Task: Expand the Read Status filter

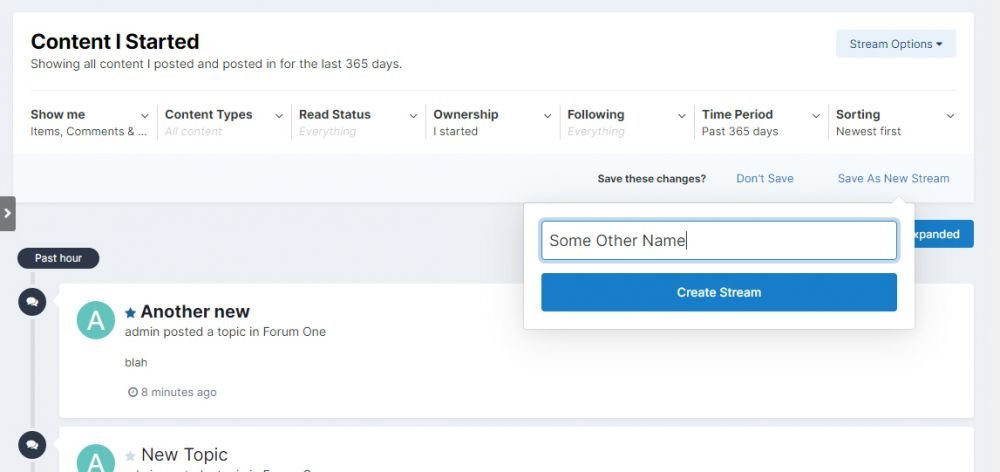Action: tap(358, 122)
